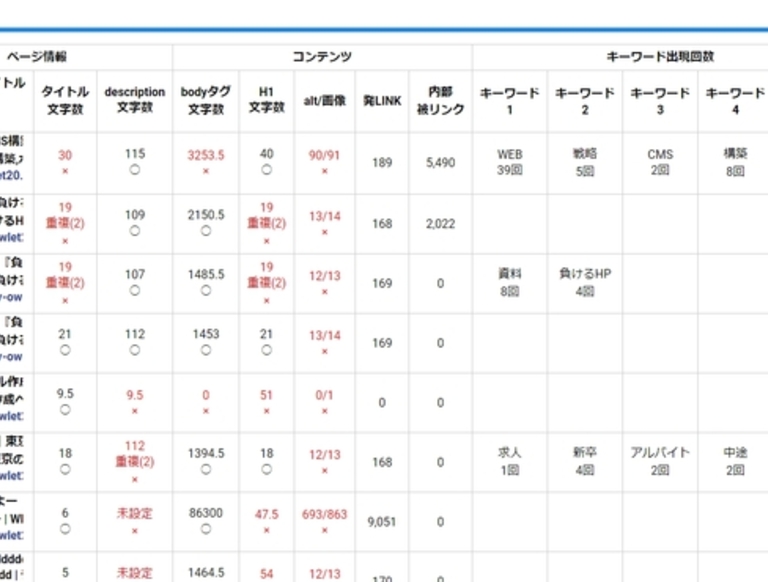Viewport: 768px width, 582px height.
Task: Click the red 693/863 alt image value
Action: 324,513
